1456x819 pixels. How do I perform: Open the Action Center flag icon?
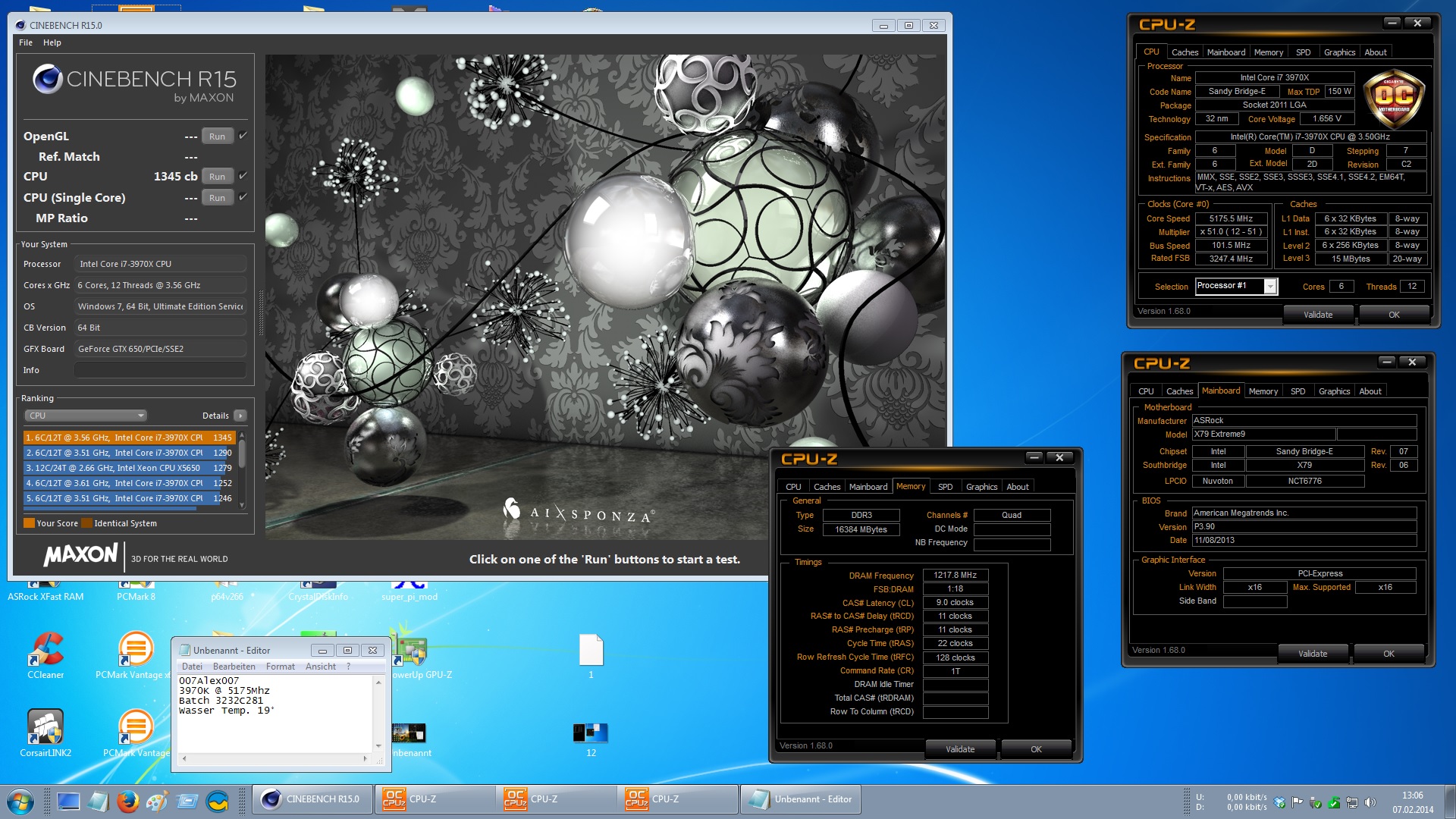click(x=1298, y=802)
